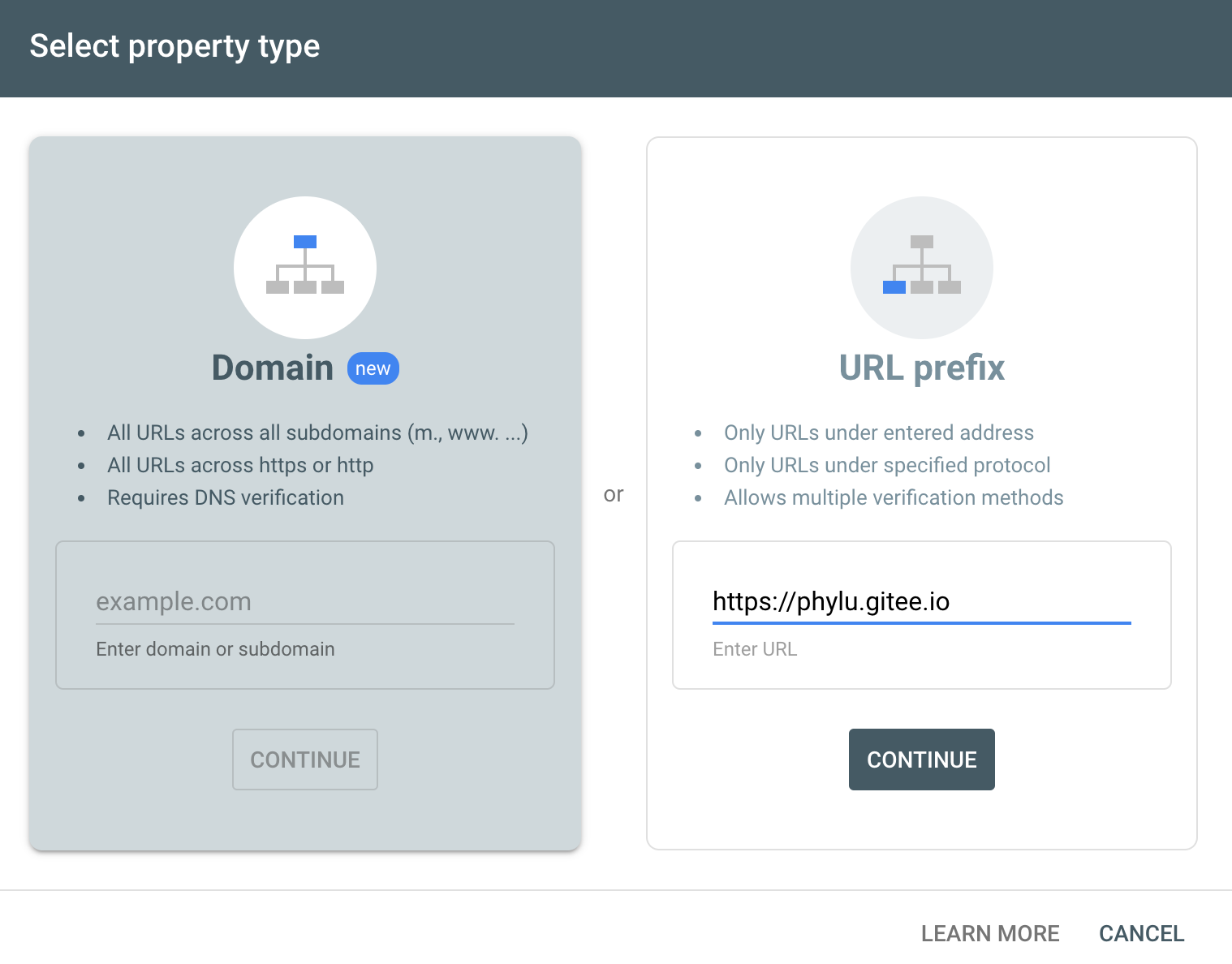Screen dimensions: 1232x964
Task: Click 'Allows multiple verification methods' text
Action: point(894,497)
